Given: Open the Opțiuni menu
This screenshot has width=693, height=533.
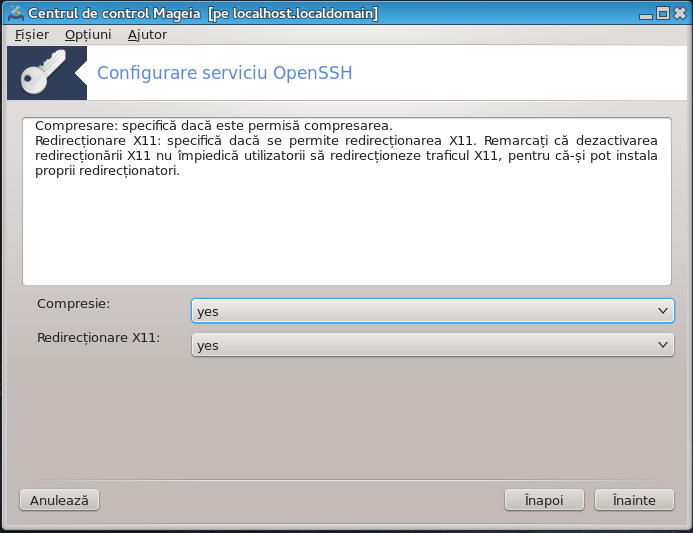Looking at the screenshot, I should (x=88, y=34).
